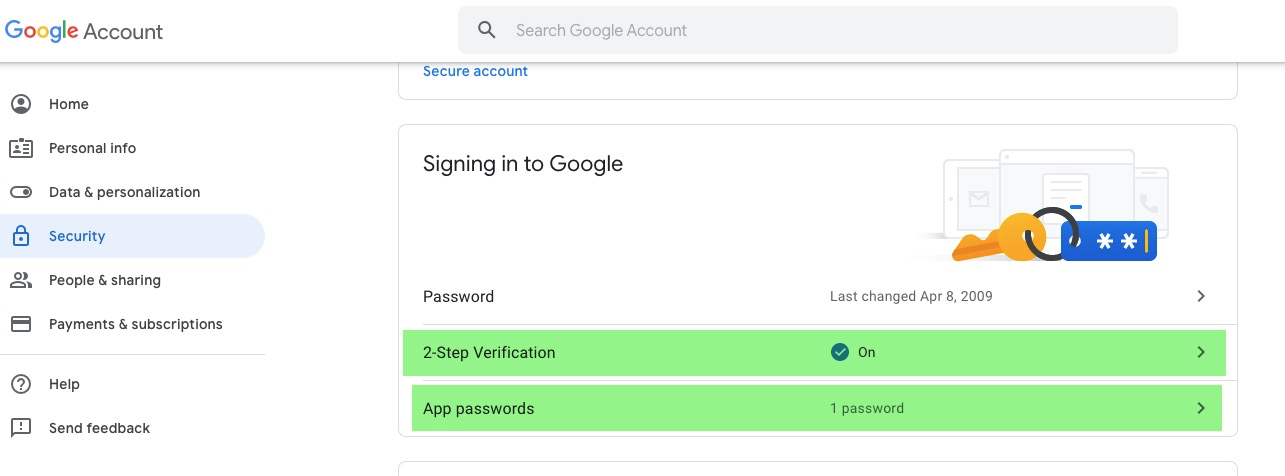
Task: Click the Security padlock icon
Action: pos(20,236)
